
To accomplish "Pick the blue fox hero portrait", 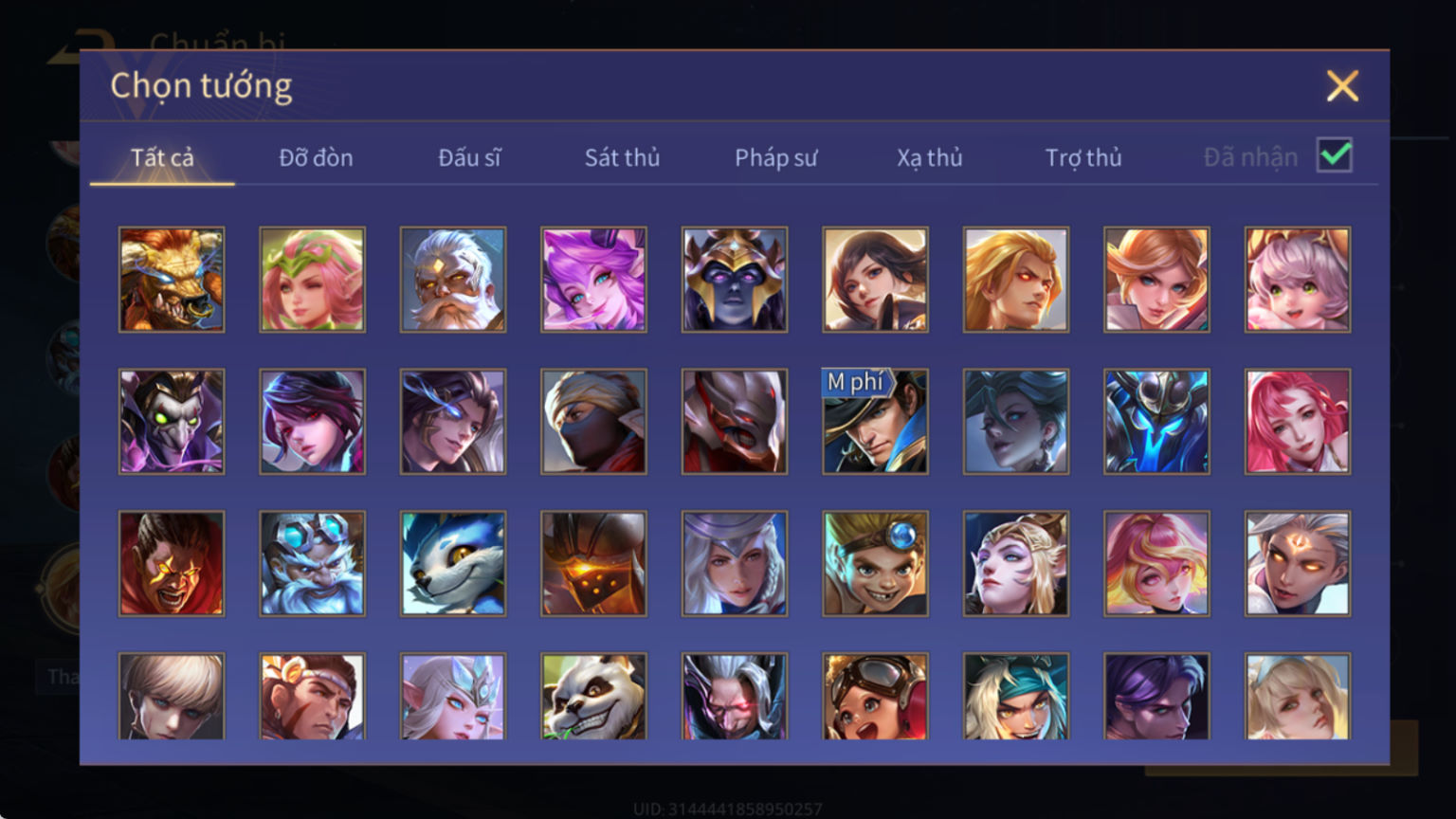I will pos(453,564).
